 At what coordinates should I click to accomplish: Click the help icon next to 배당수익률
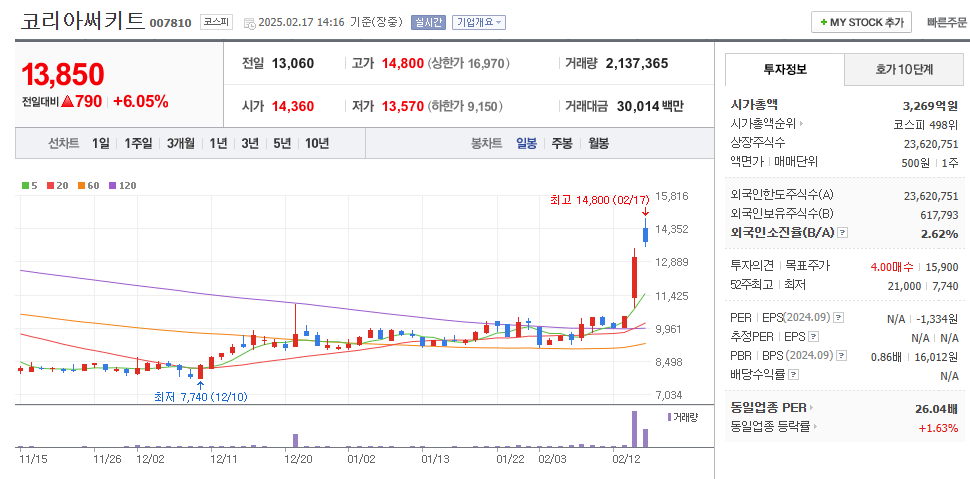click(x=794, y=374)
